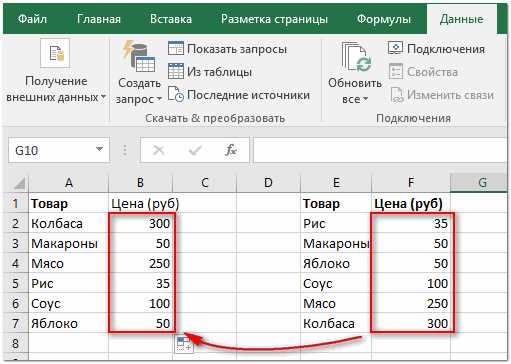Select column D header
This screenshot has width=511, height=364.
click(268, 183)
